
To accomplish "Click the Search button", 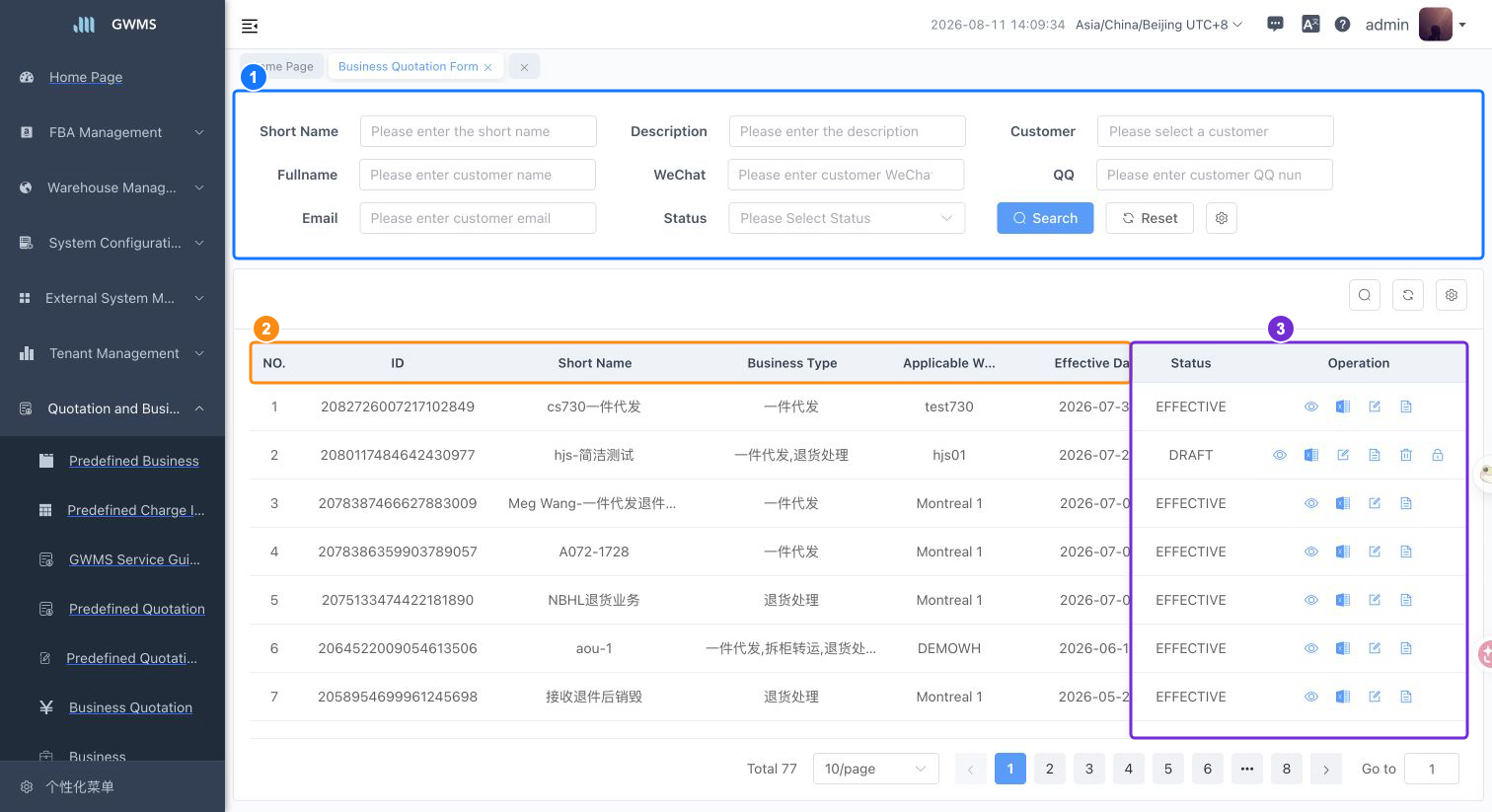I will [1045, 218].
